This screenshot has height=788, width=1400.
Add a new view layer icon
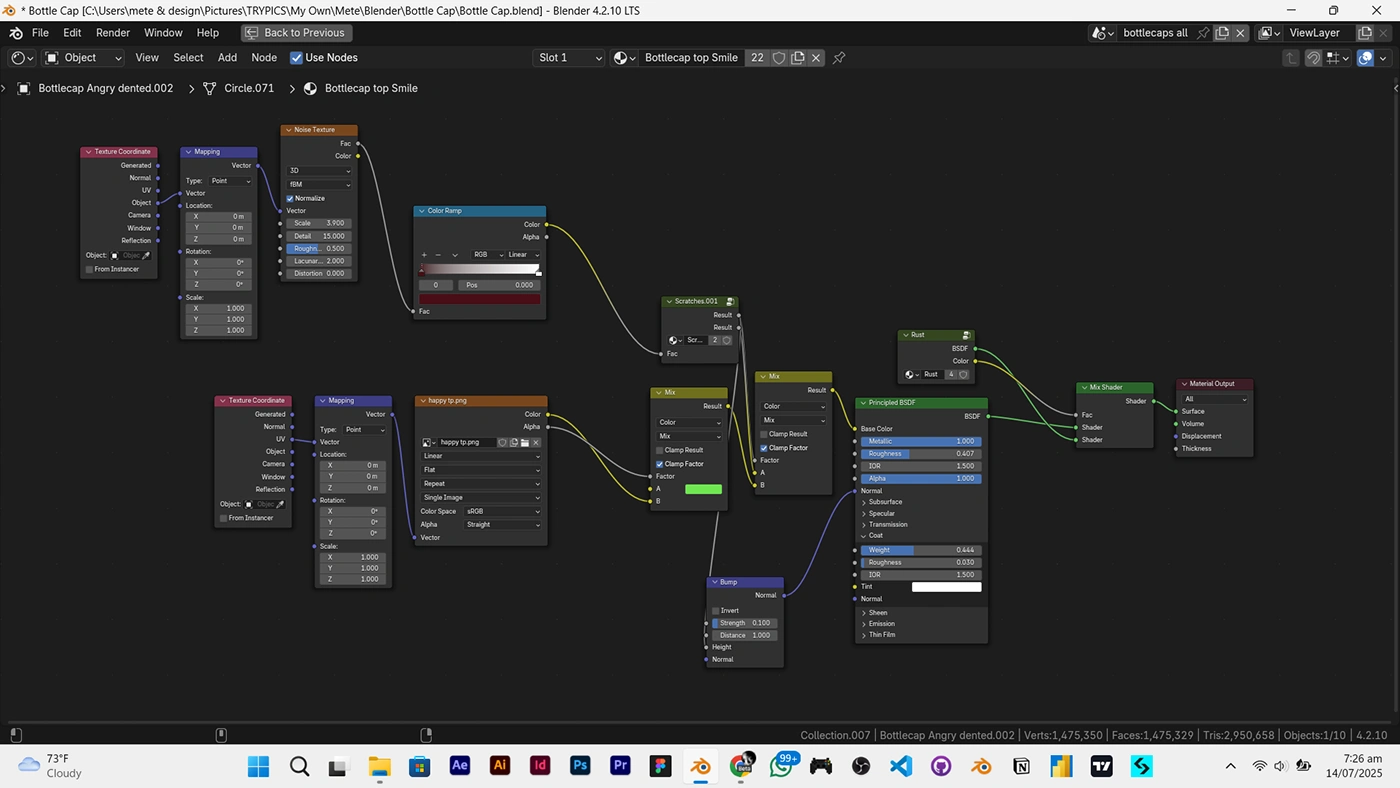click(1365, 33)
